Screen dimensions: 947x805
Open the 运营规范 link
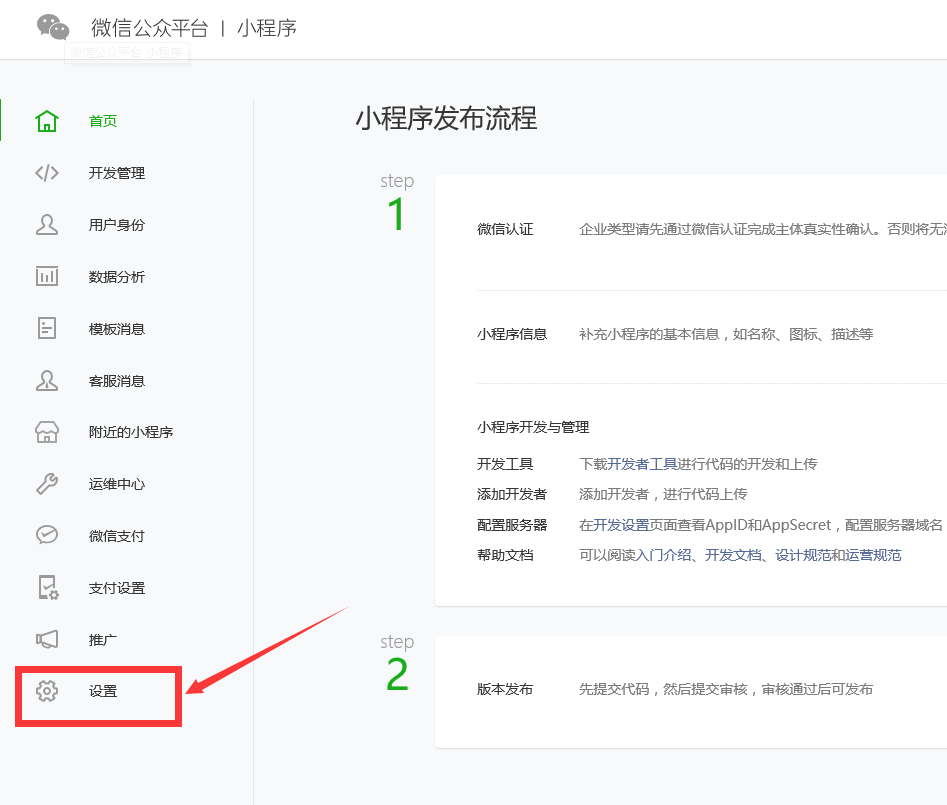(x=873, y=555)
